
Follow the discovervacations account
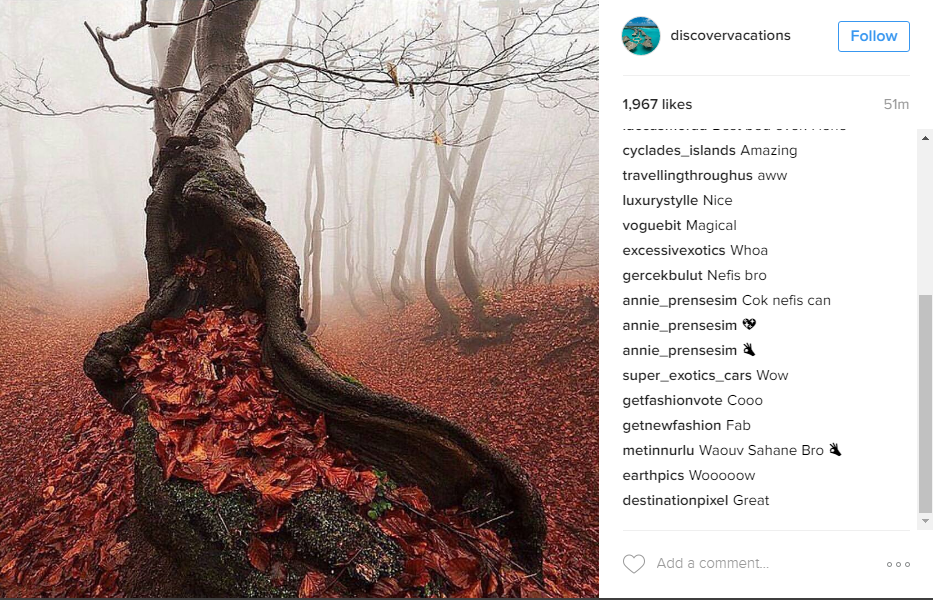(873, 36)
